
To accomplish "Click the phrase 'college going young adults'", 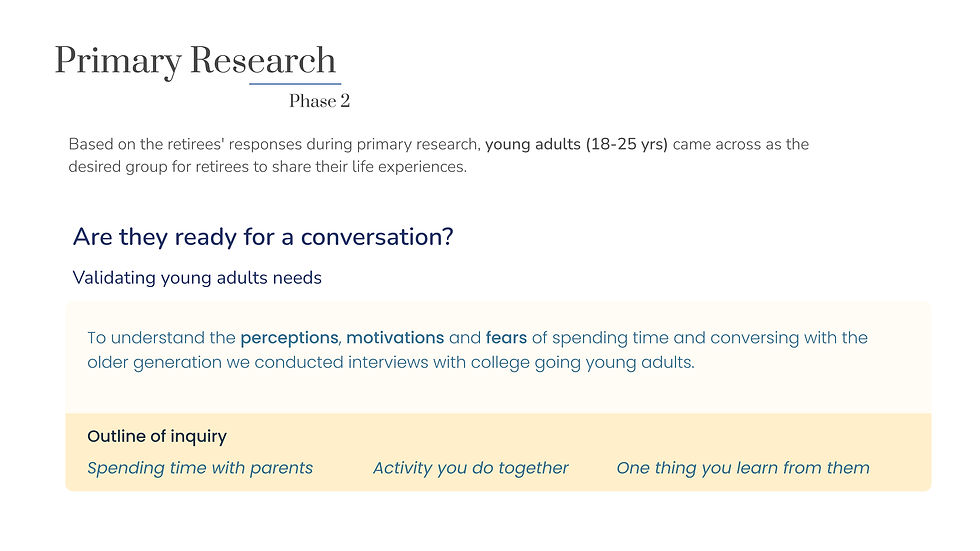I will pyautogui.click(x=582, y=362).
